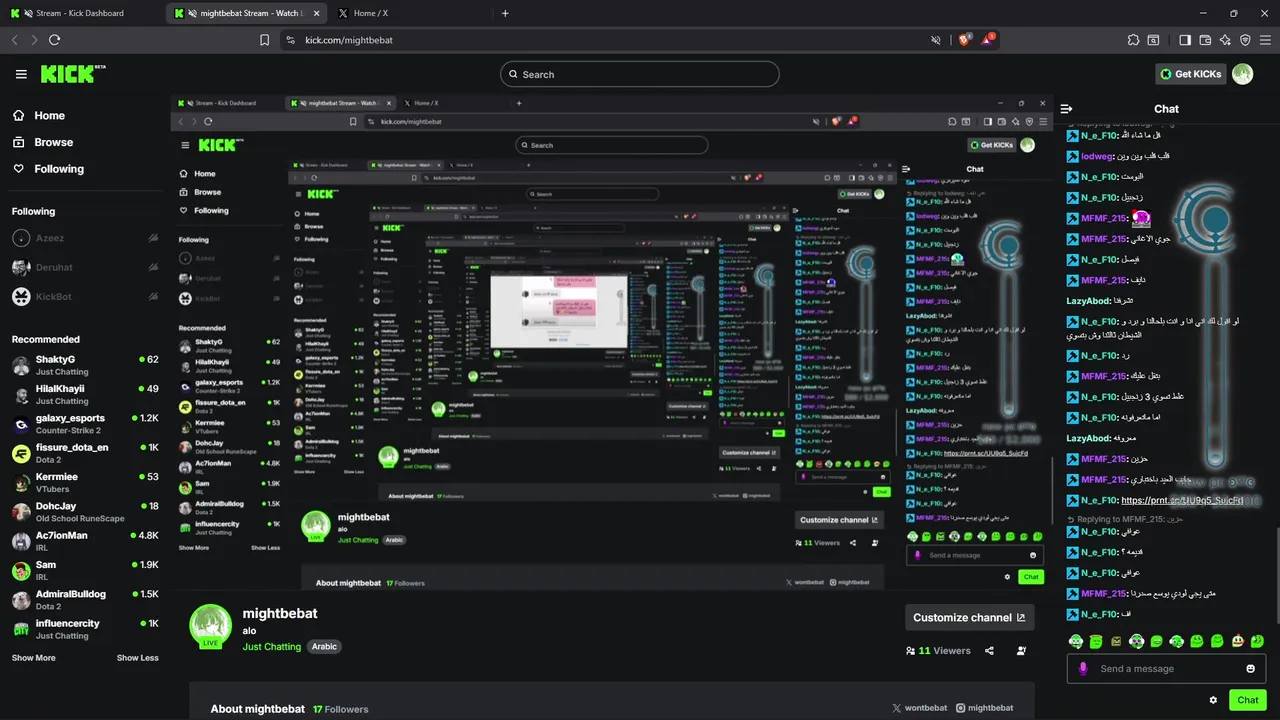1280x720 pixels.
Task: Click the Arabic language tag
Action: pyautogui.click(x=324, y=647)
